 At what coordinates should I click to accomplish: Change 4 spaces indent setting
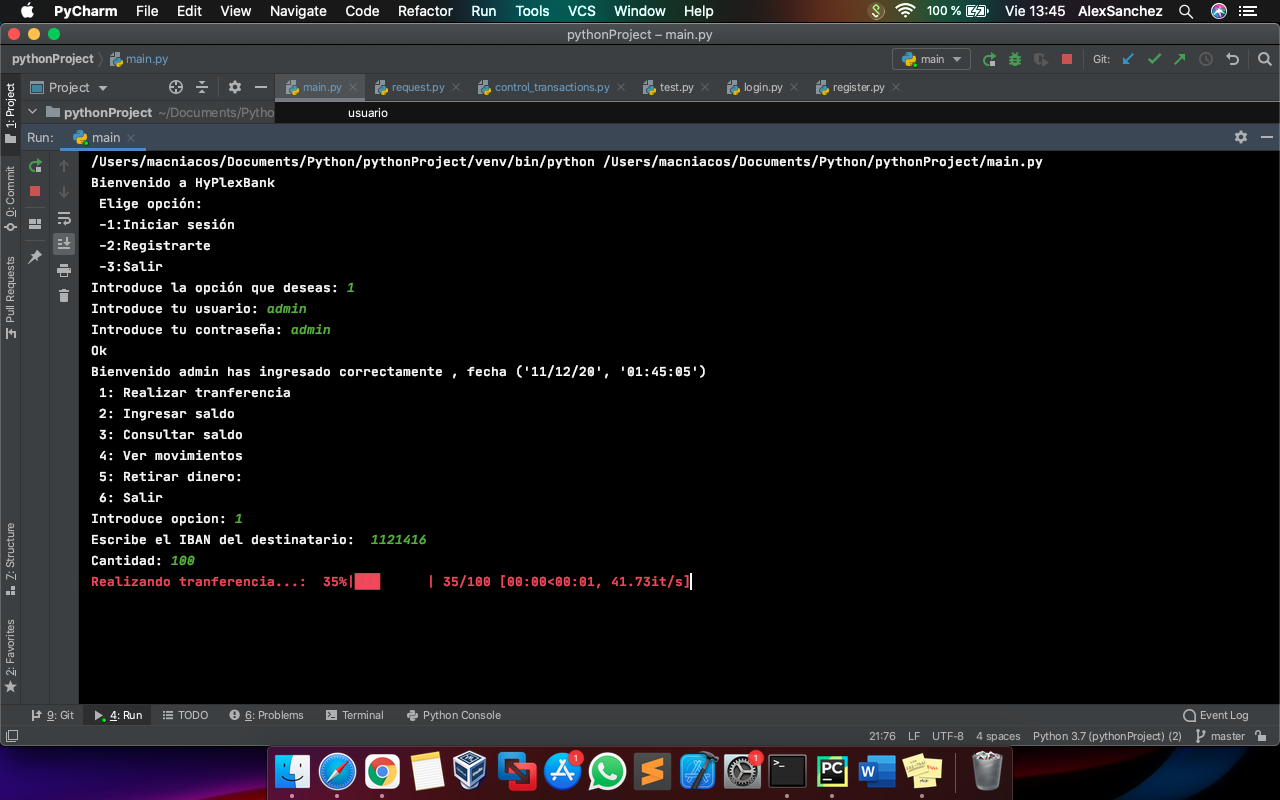point(998,736)
